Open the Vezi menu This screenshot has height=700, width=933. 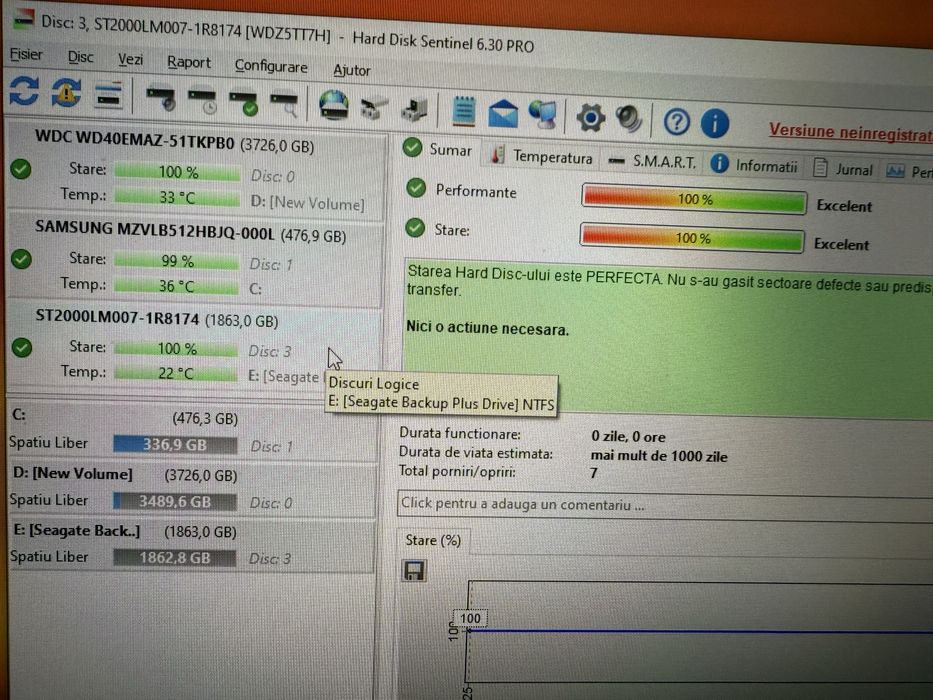[130, 60]
